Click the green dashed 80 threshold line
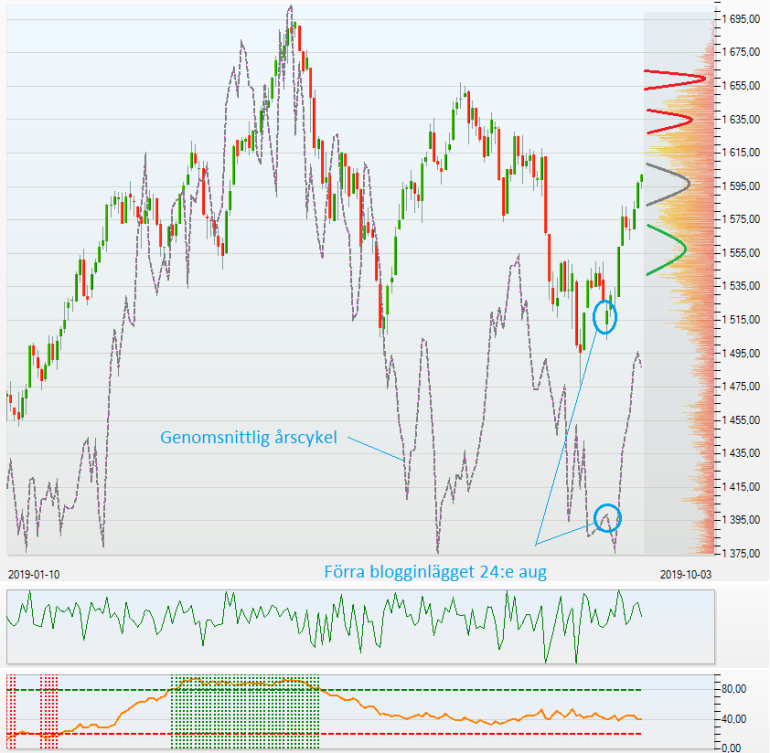The height and width of the screenshot is (753, 770). [324, 690]
